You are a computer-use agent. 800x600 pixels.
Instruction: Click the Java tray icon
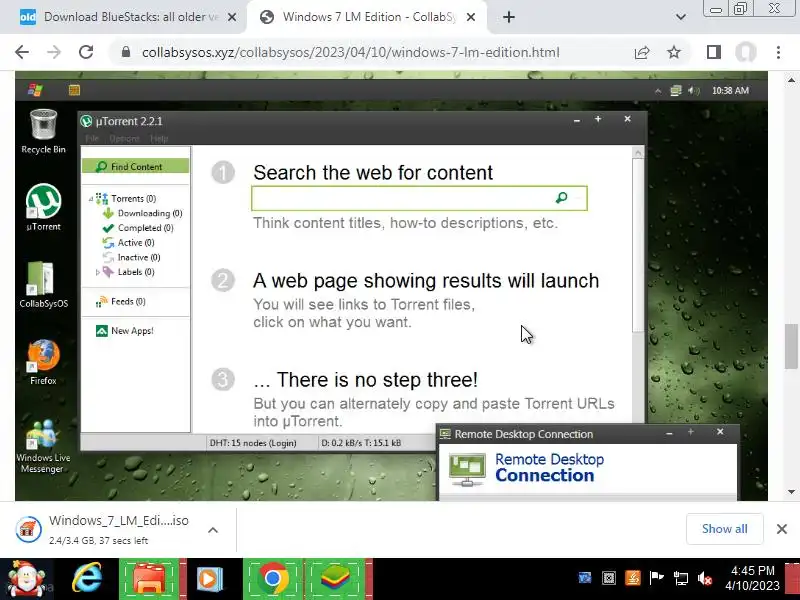[633, 578]
